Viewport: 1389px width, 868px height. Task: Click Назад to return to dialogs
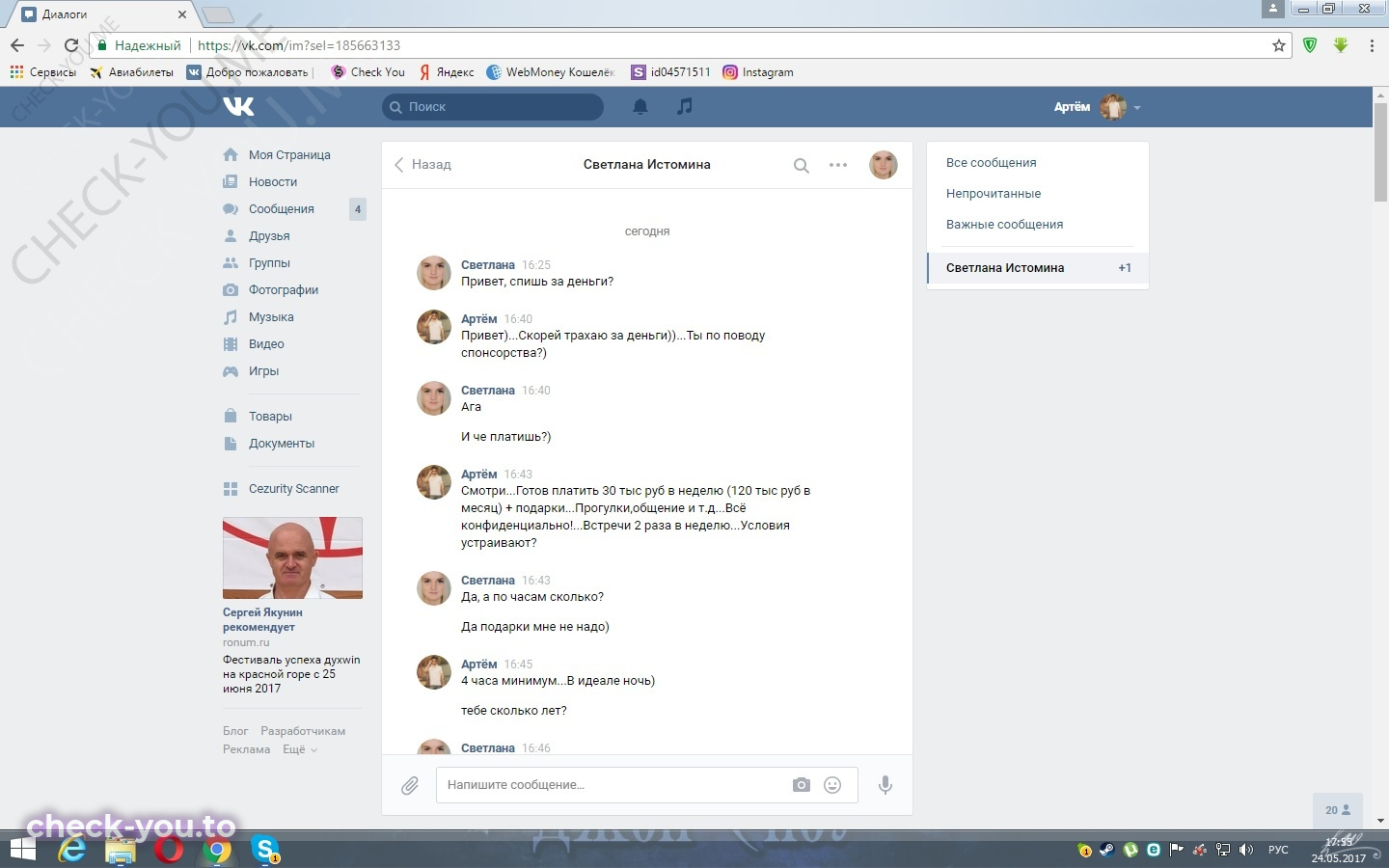coord(422,165)
